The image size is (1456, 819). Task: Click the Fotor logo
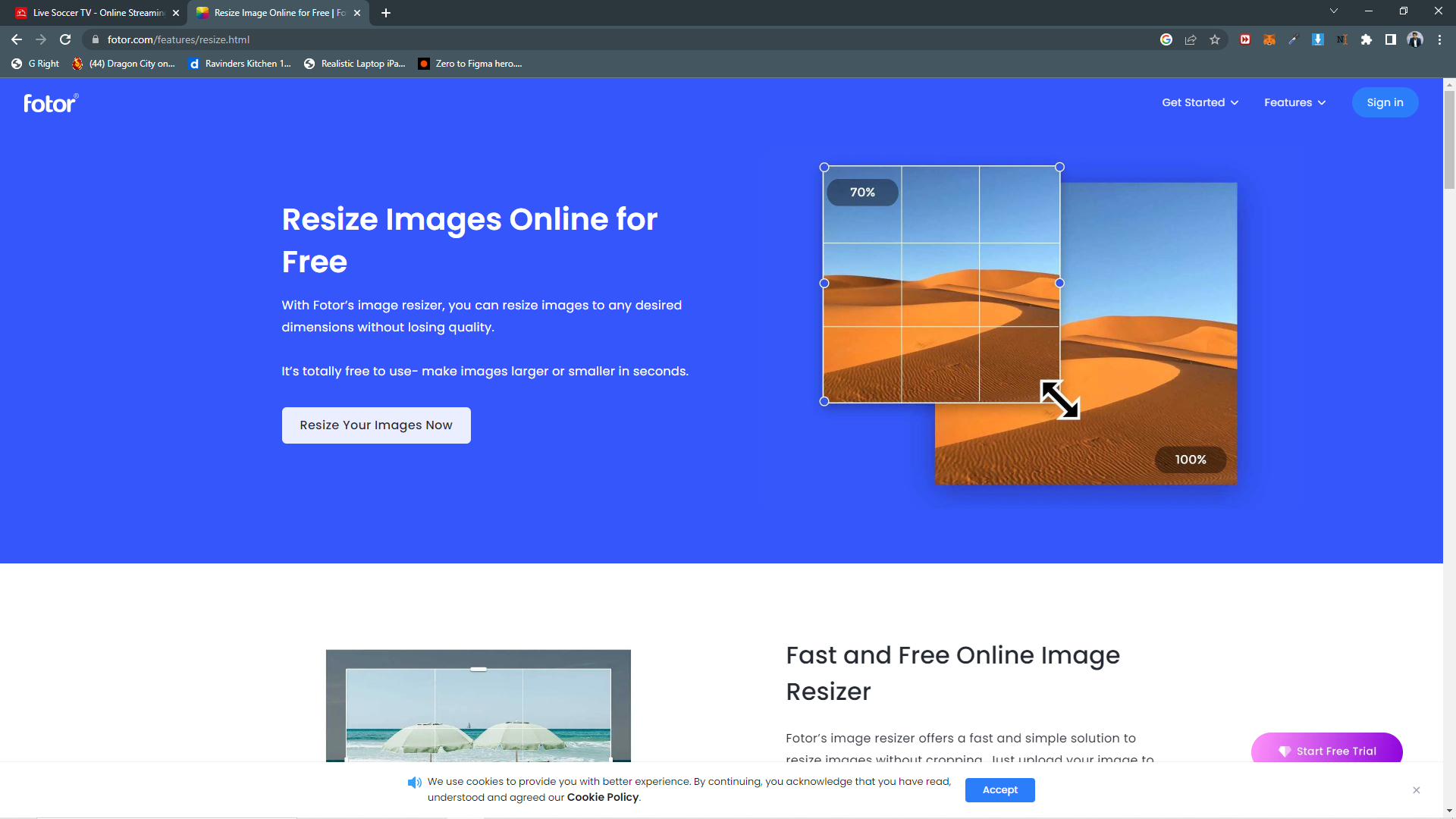[x=51, y=103]
